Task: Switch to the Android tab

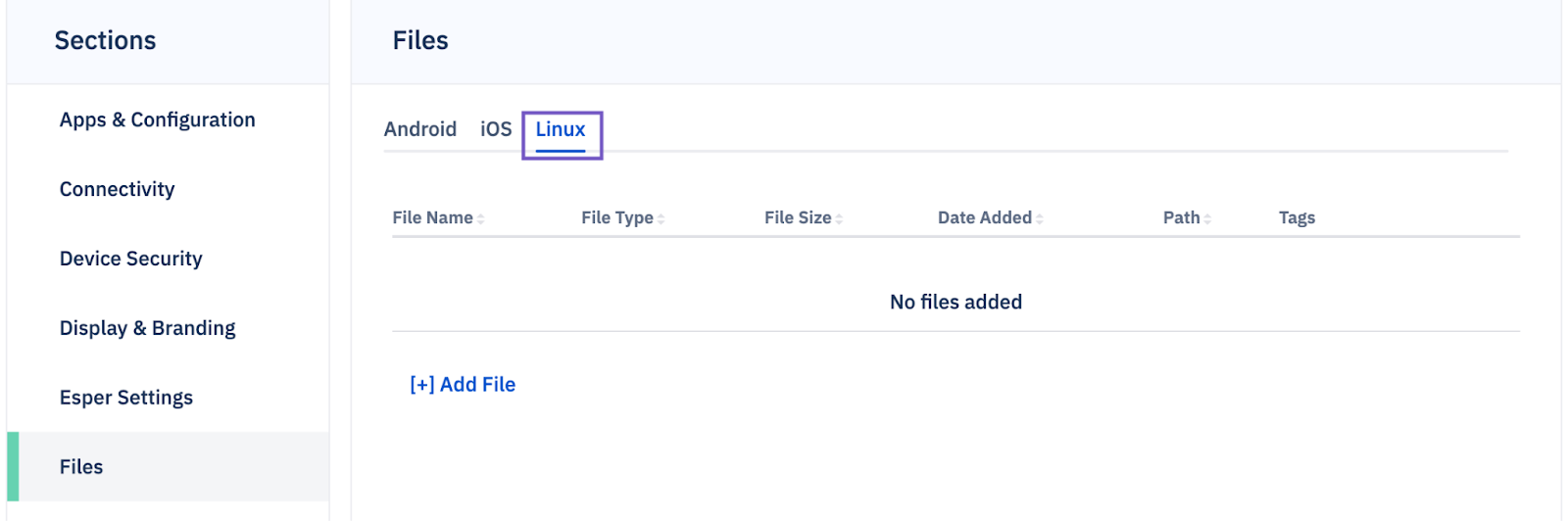Action: pos(419,129)
